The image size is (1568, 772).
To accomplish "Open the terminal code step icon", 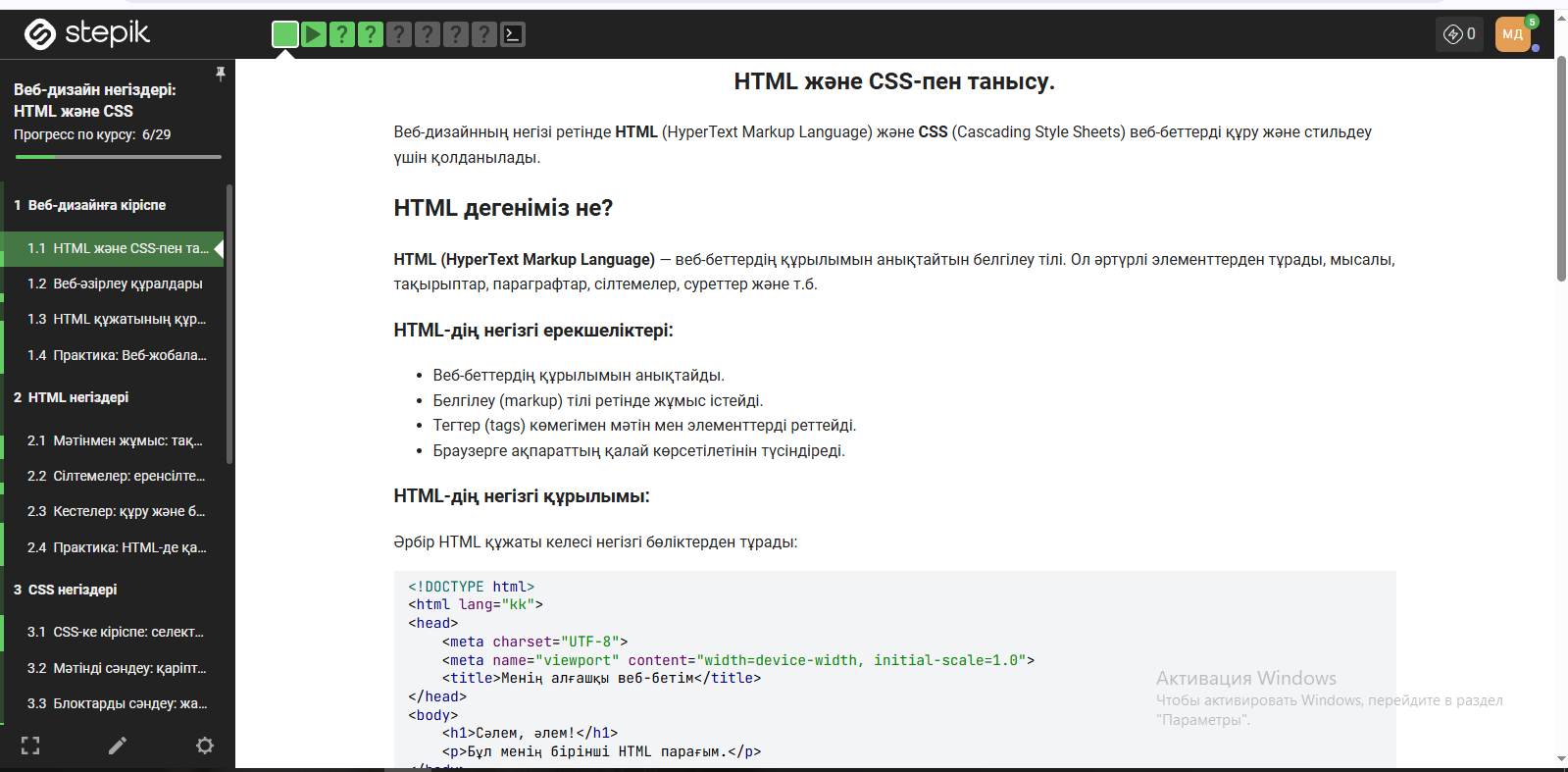I will point(513,35).
